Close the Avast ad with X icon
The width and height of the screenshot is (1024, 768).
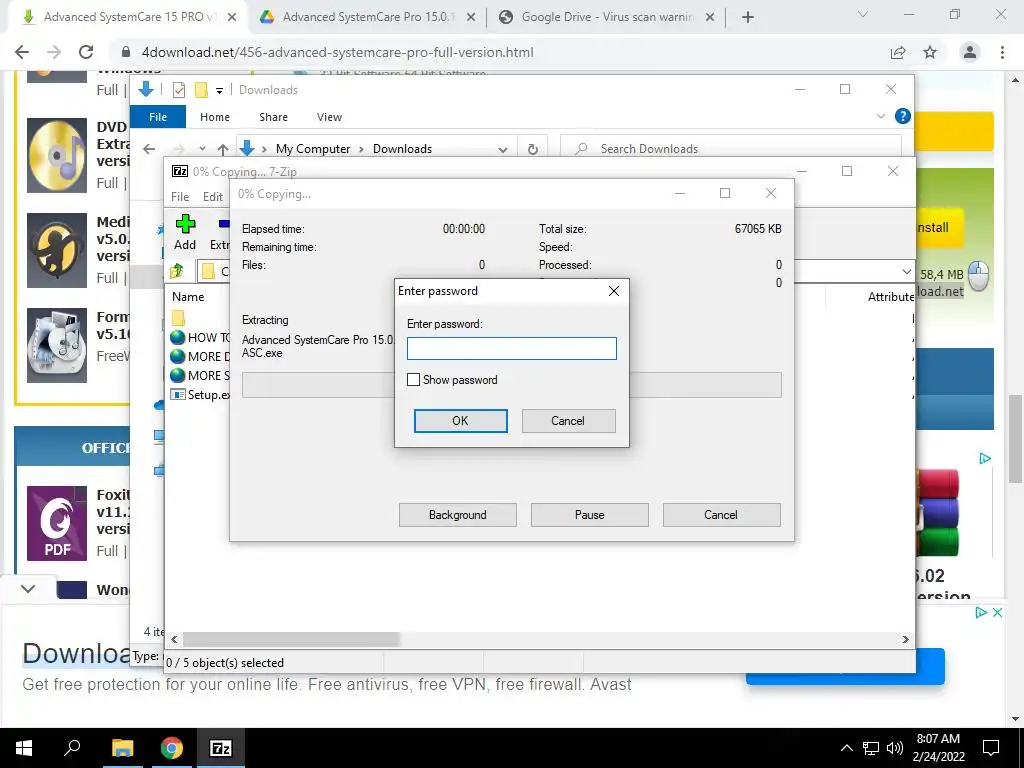[997, 613]
